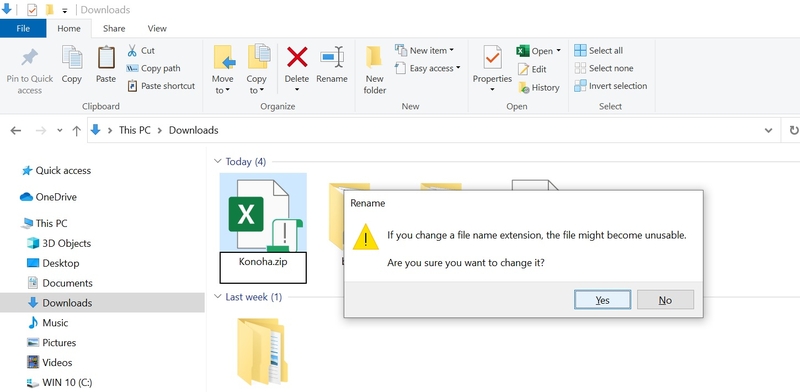Open the Move to dropdown
This screenshot has height=392, width=800.
pos(222,70)
